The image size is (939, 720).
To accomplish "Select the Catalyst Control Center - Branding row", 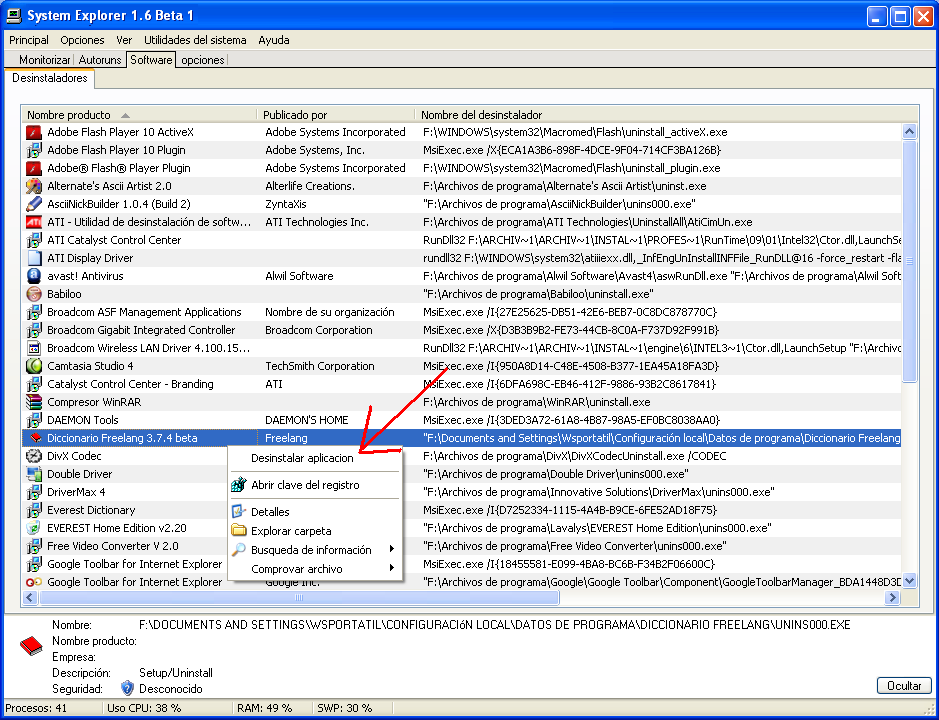I will coord(462,384).
